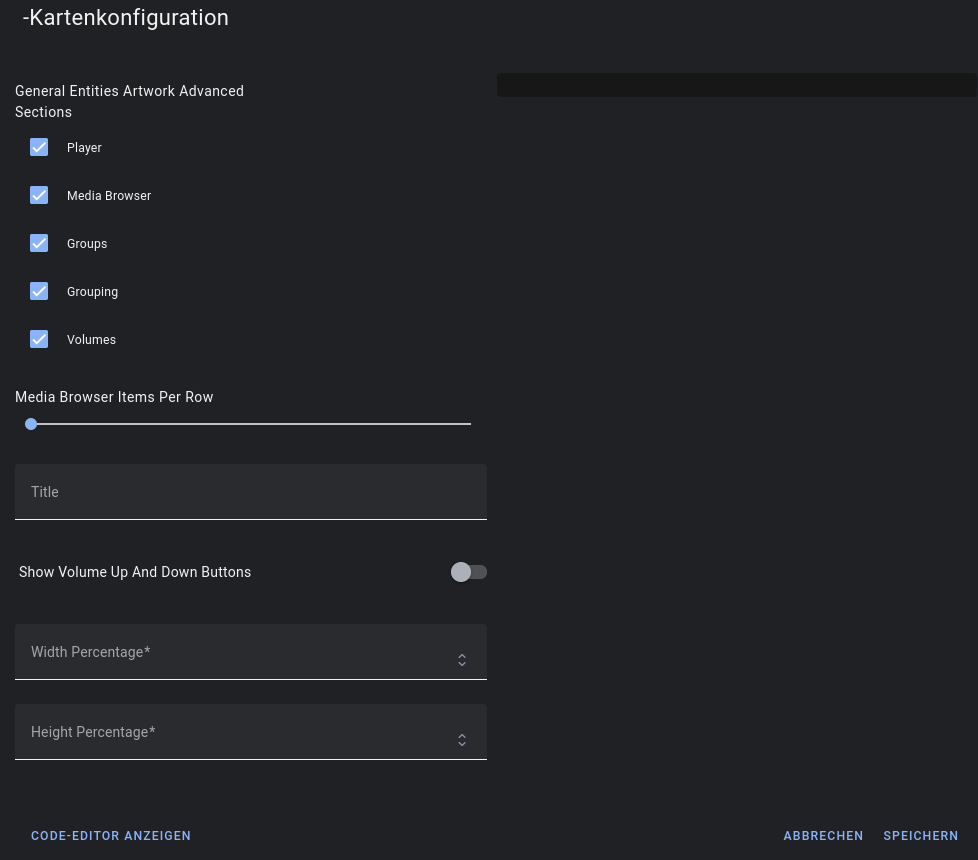Click Code-Editor anzeigen button
978x860 pixels.
pyautogui.click(x=111, y=836)
